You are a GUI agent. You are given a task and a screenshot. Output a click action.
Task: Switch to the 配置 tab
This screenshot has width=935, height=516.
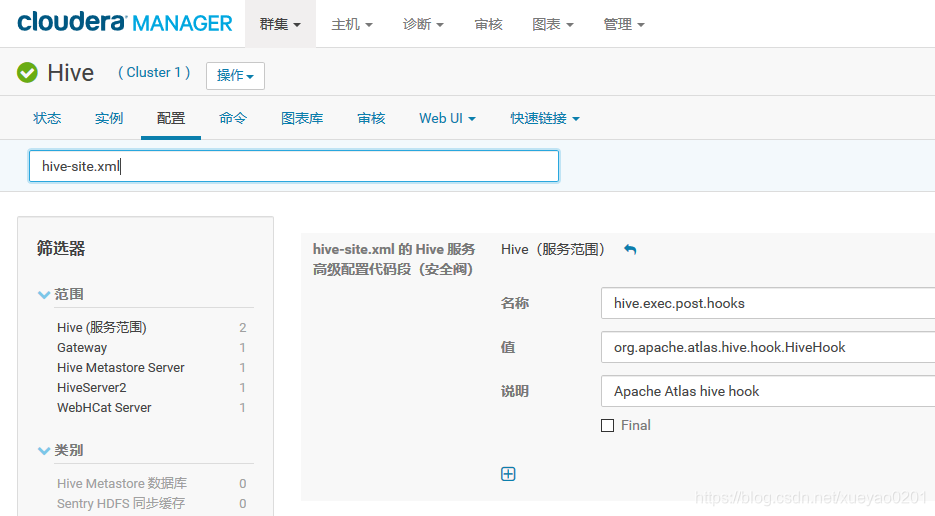[171, 118]
